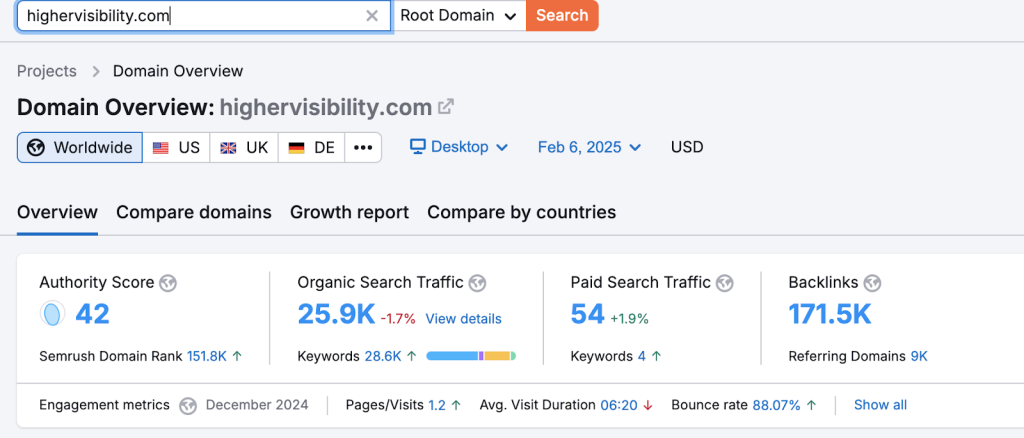Click globe icon beside Organic Search Traffic
Screen dimensions: 1024x438
(478, 283)
